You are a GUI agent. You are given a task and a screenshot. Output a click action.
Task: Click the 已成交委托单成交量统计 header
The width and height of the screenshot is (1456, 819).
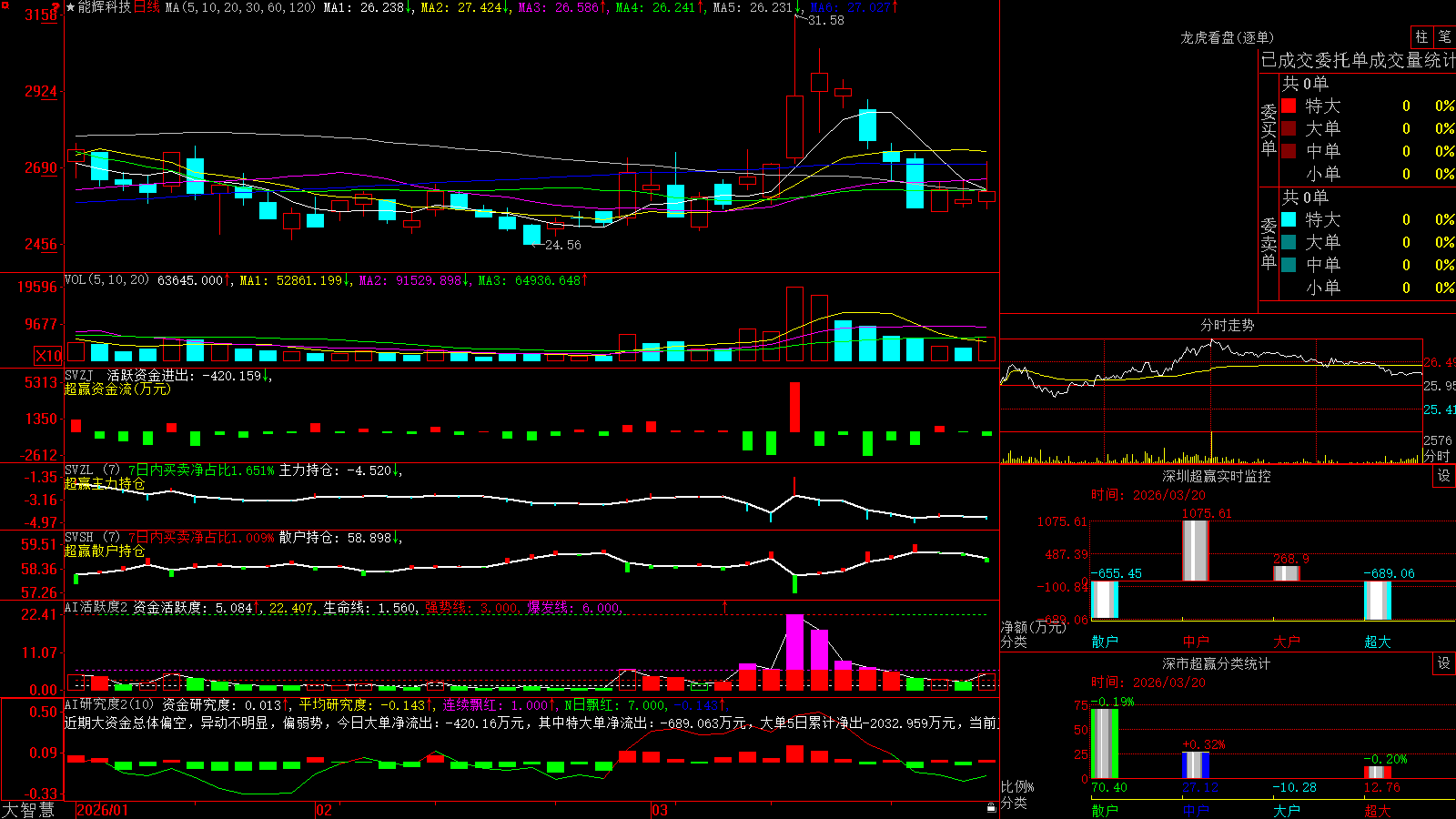1358,60
